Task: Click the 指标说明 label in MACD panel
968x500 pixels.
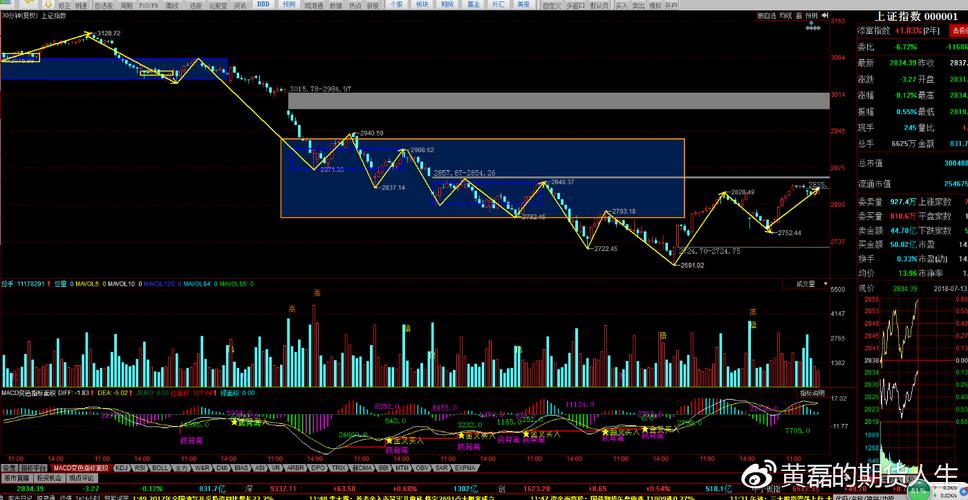Action: (812, 394)
